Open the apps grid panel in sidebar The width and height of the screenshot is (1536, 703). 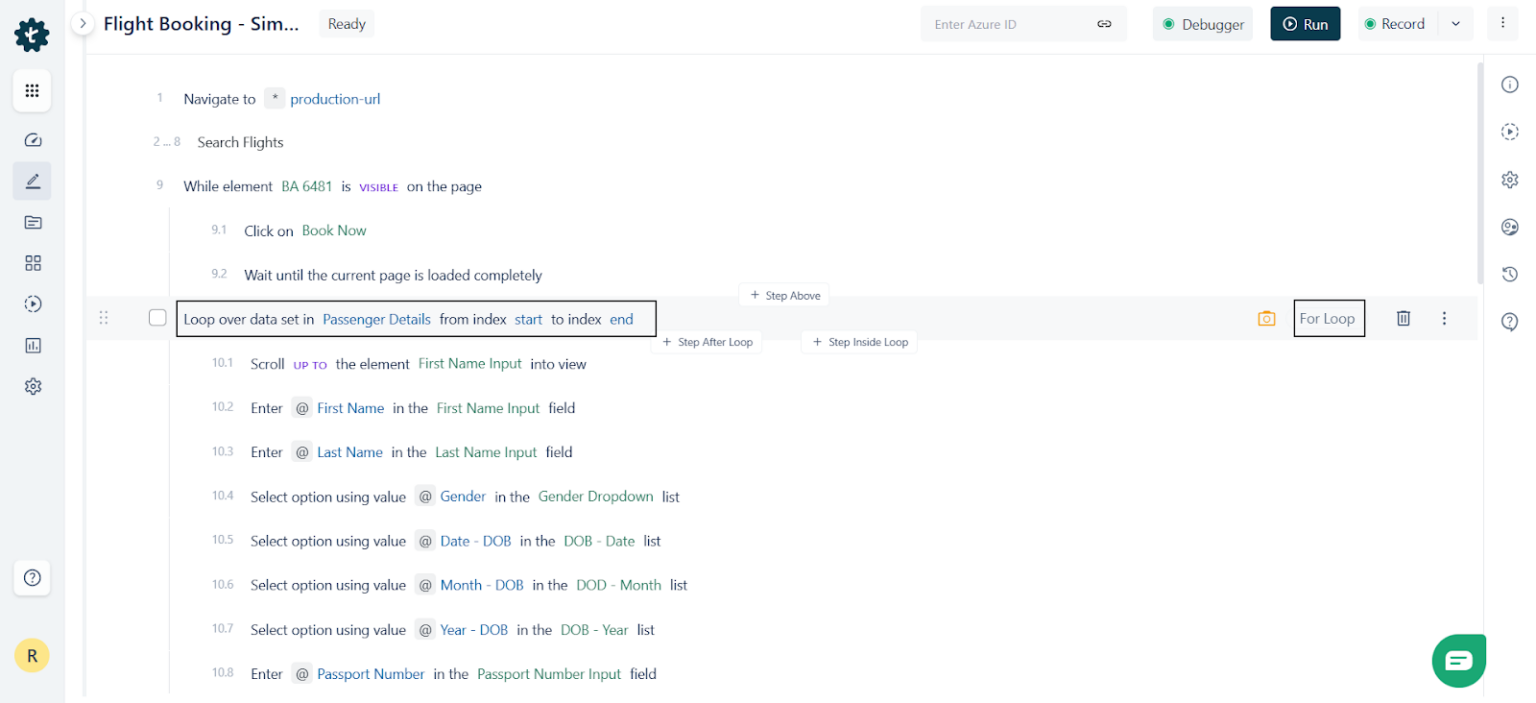pos(32,90)
